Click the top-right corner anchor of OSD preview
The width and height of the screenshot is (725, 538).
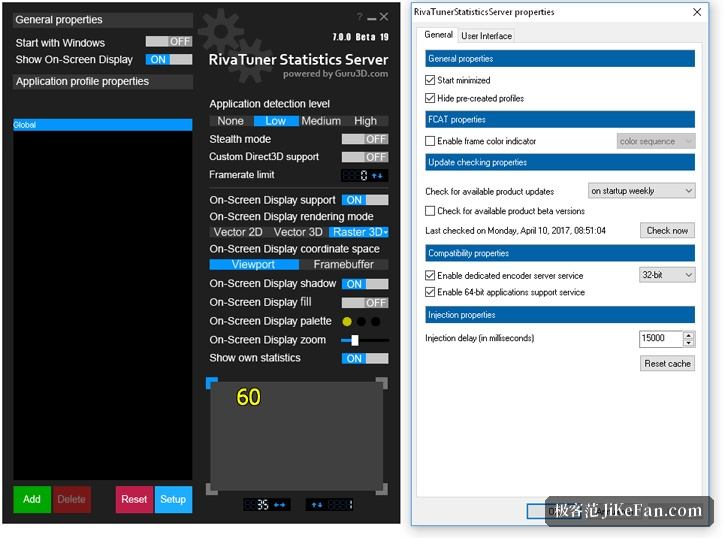click(x=382, y=383)
